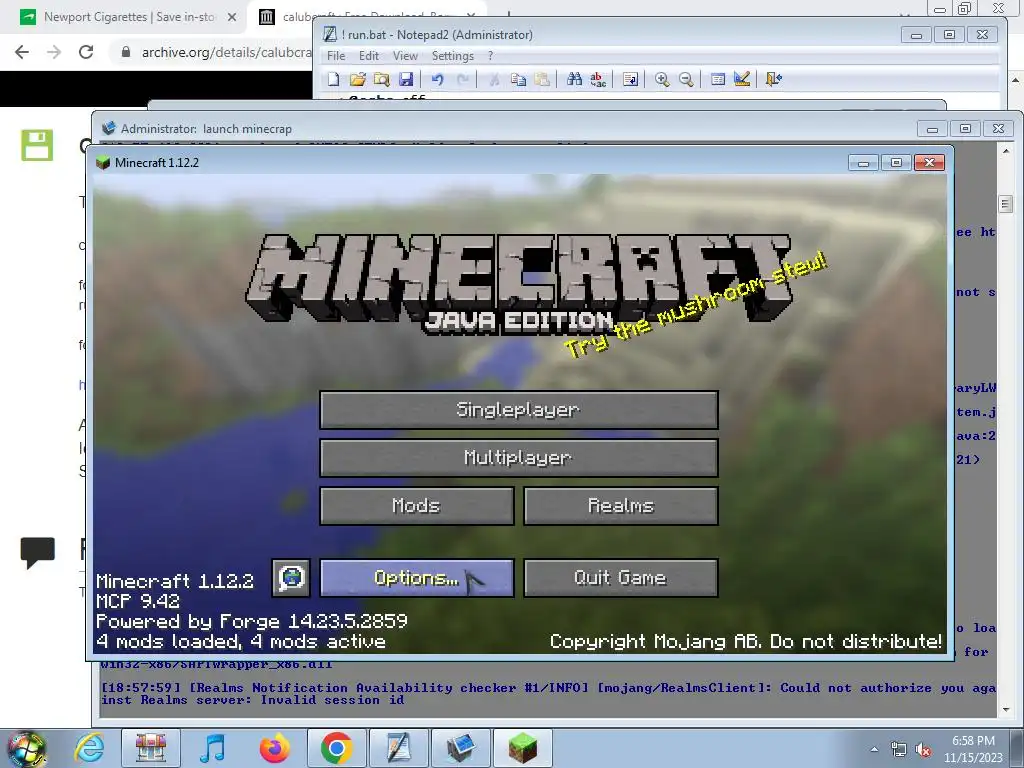Click the browser Forward arrow
Screen dimensions: 1024x768
tap(54, 52)
